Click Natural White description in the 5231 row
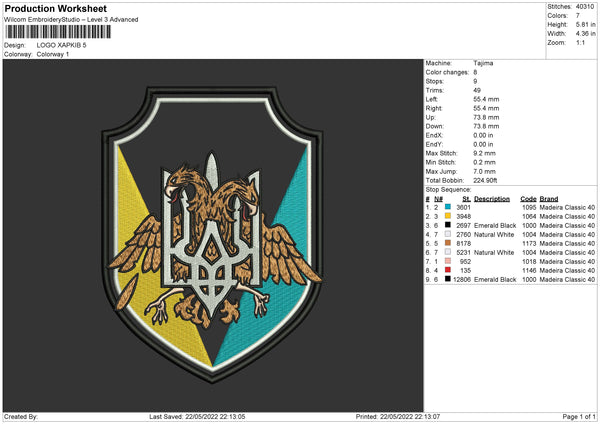The image size is (600, 424). [x=494, y=252]
